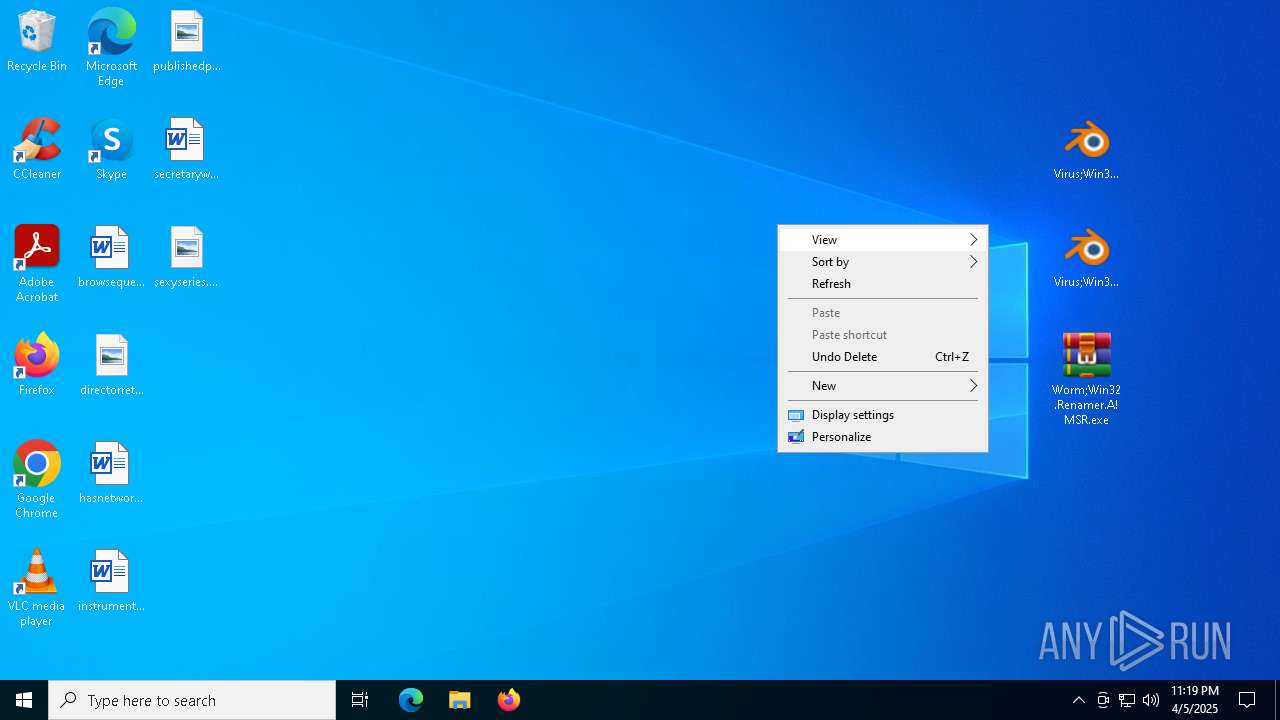This screenshot has height=720, width=1280.
Task: Open the clock showing 11:19 PM
Action: point(1195,700)
